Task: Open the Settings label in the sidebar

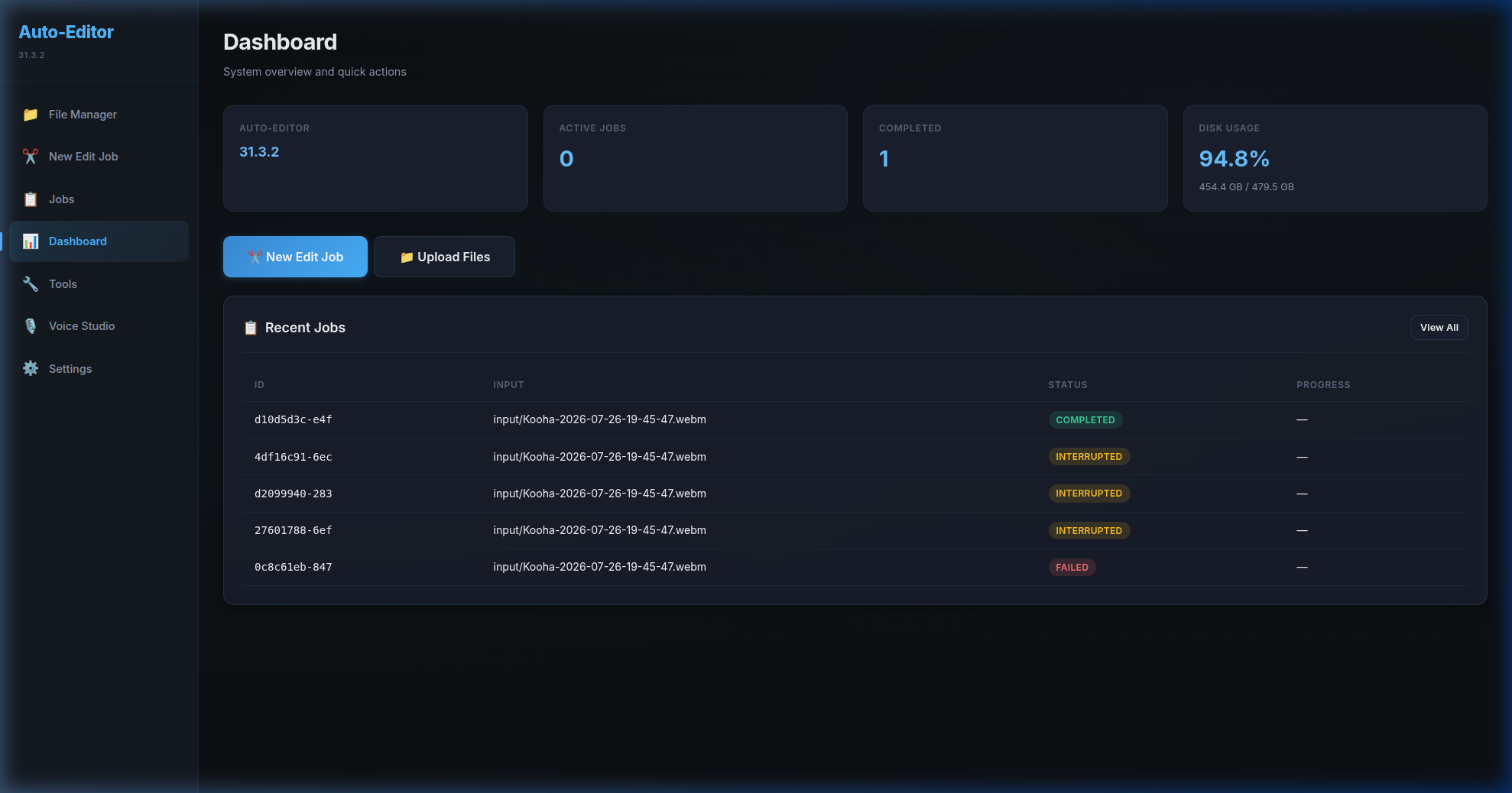Action: coord(70,369)
